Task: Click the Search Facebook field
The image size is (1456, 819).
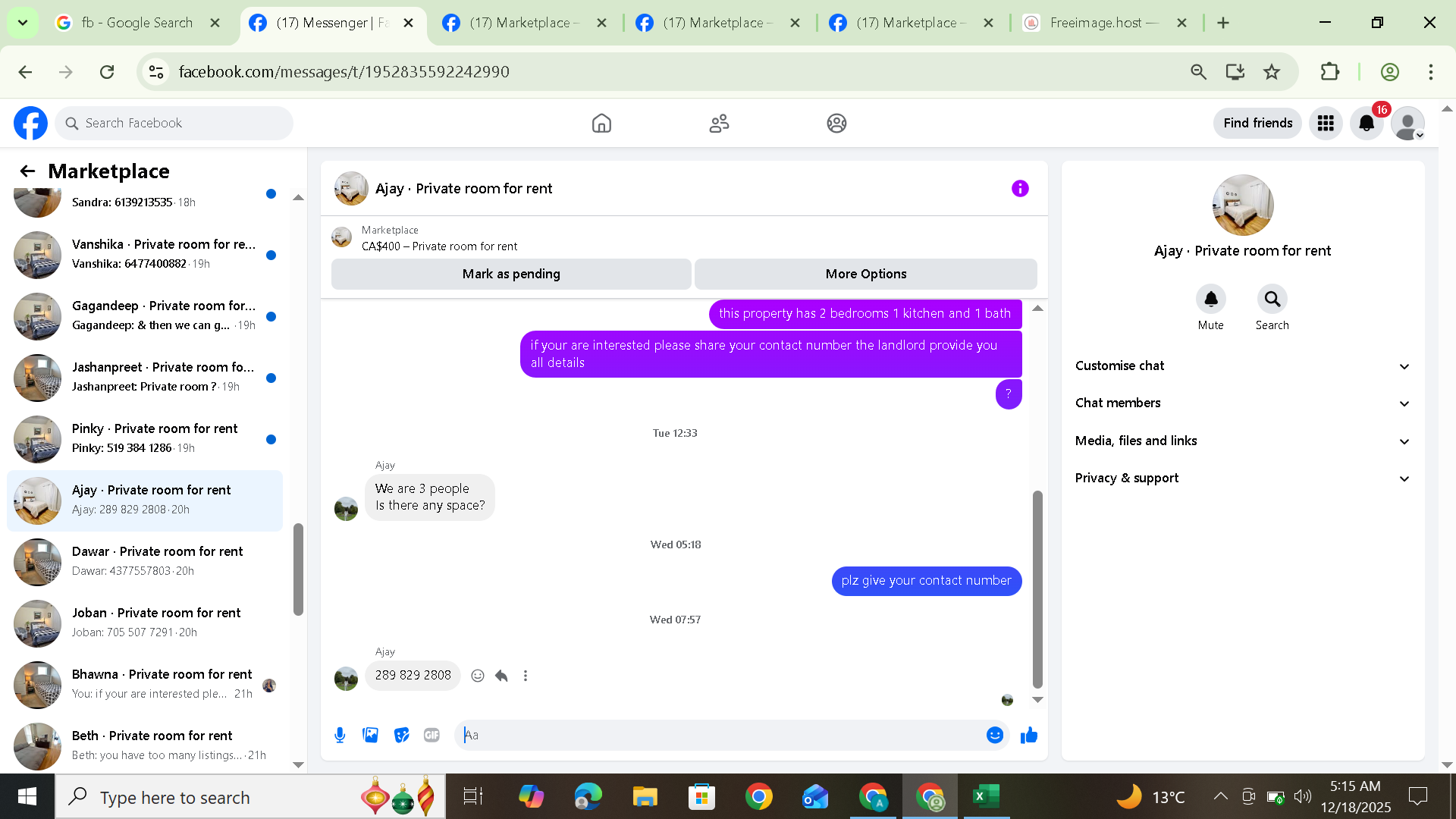Action: (174, 123)
